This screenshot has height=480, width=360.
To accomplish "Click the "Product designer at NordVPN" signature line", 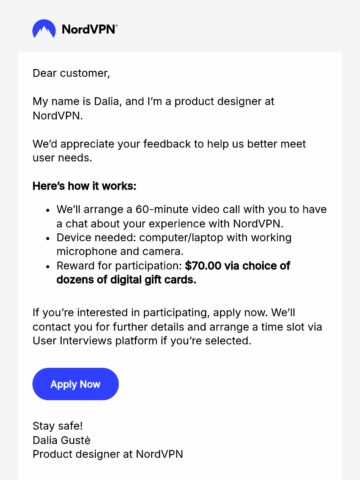I will tap(108, 454).
